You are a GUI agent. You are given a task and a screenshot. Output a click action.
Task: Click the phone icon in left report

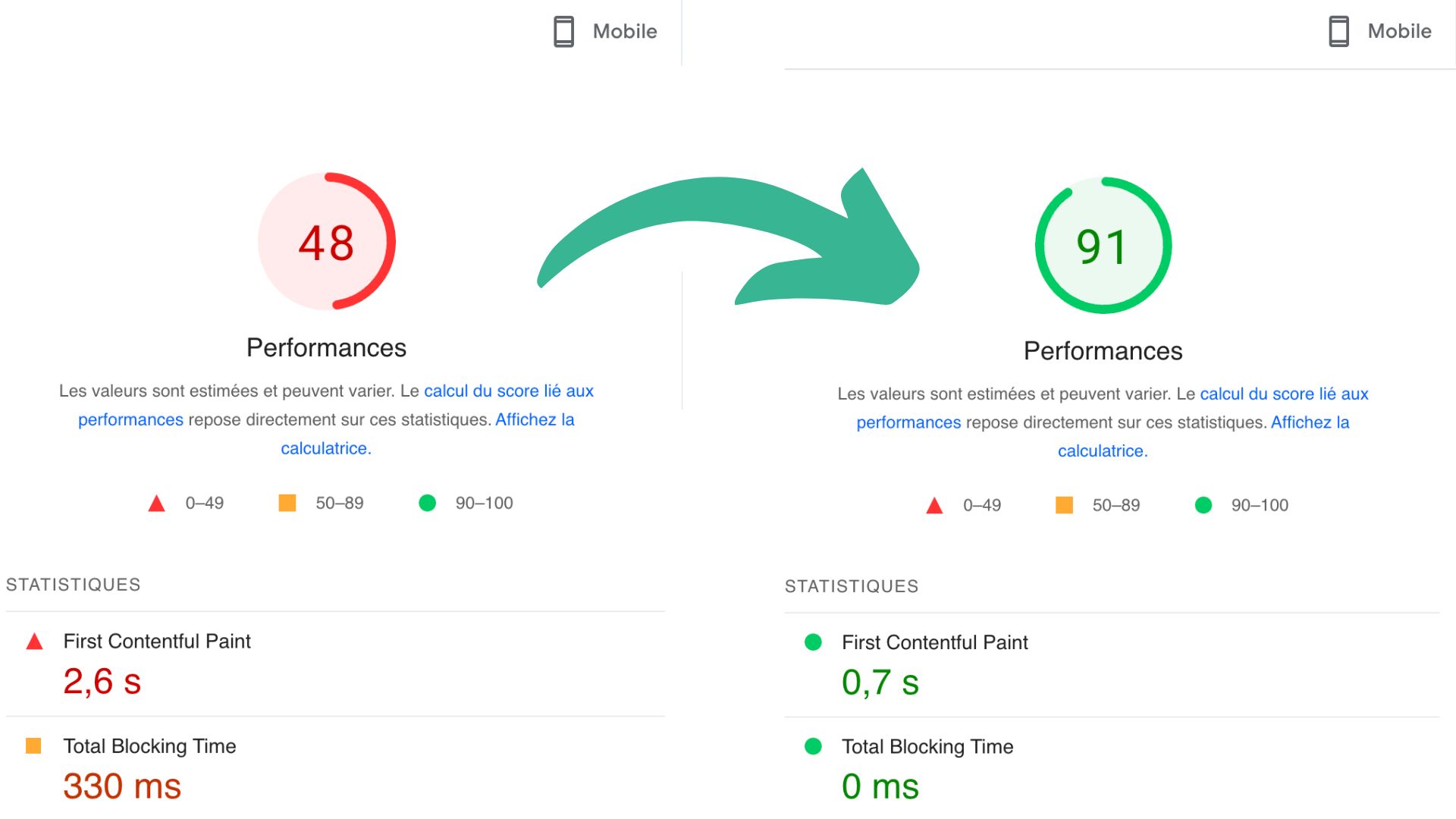(x=563, y=31)
